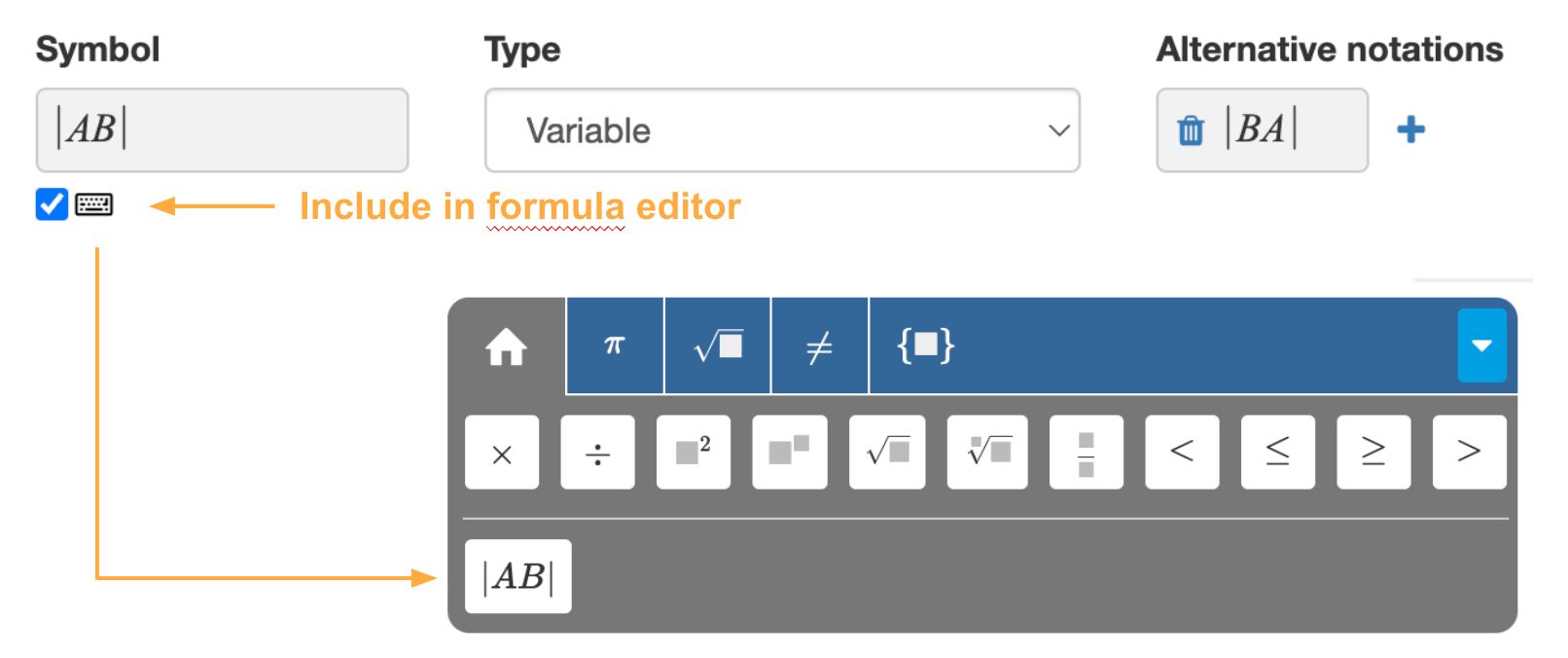Open the Type dropdown
The image size is (1568, 658).
point(782,130)
